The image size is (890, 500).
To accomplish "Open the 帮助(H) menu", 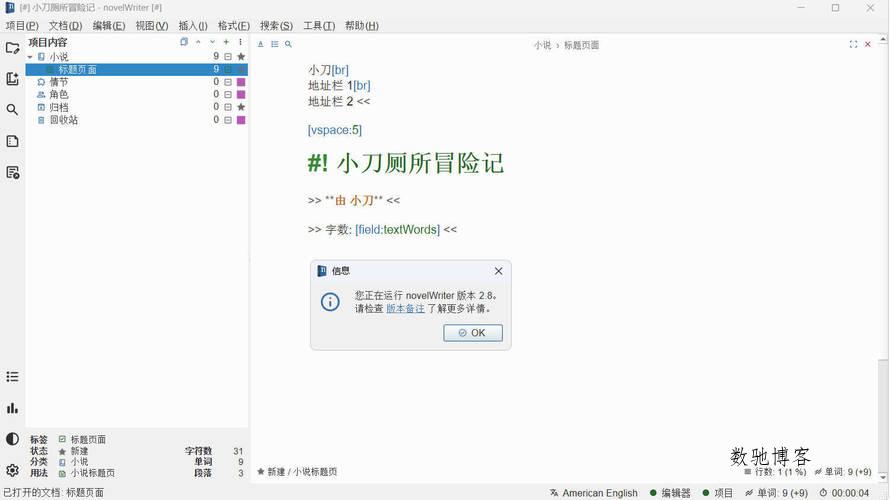I will pyautogui.click(x=362, y=26).
